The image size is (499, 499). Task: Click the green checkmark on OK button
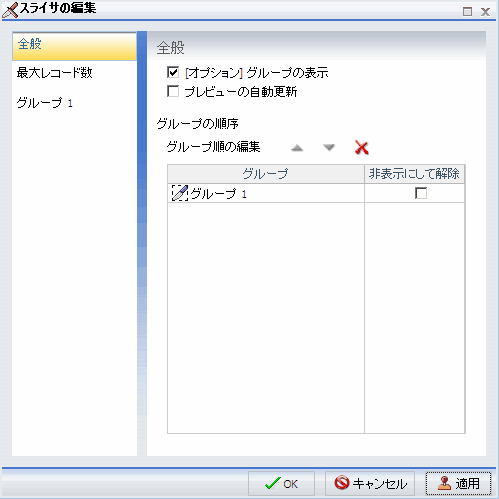click(272, 483)
